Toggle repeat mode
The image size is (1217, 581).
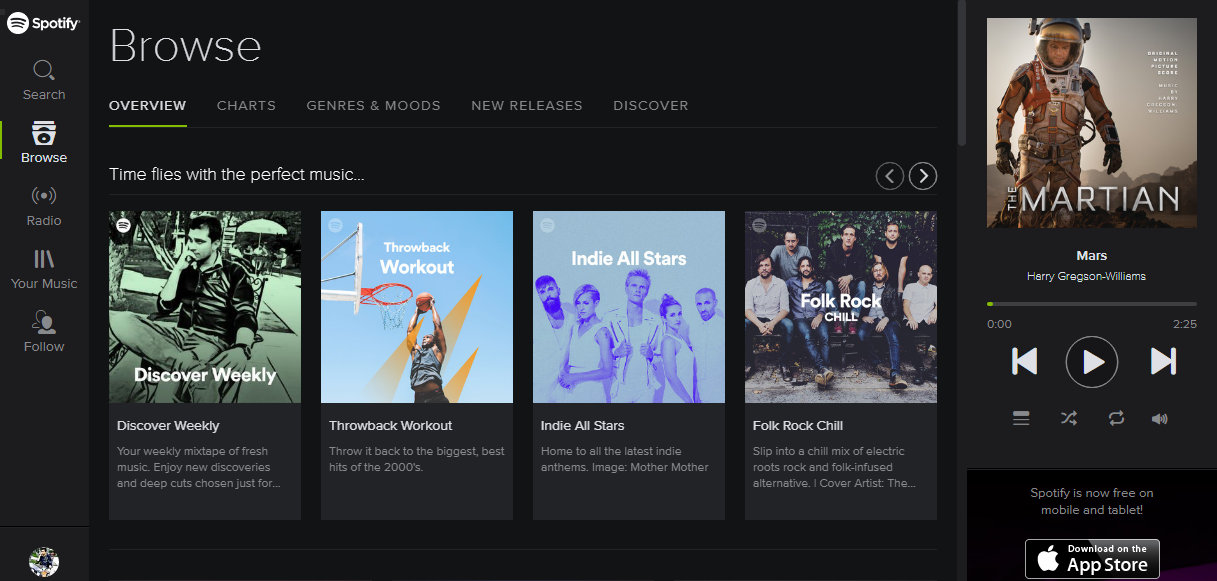(x=1116, y=419)
